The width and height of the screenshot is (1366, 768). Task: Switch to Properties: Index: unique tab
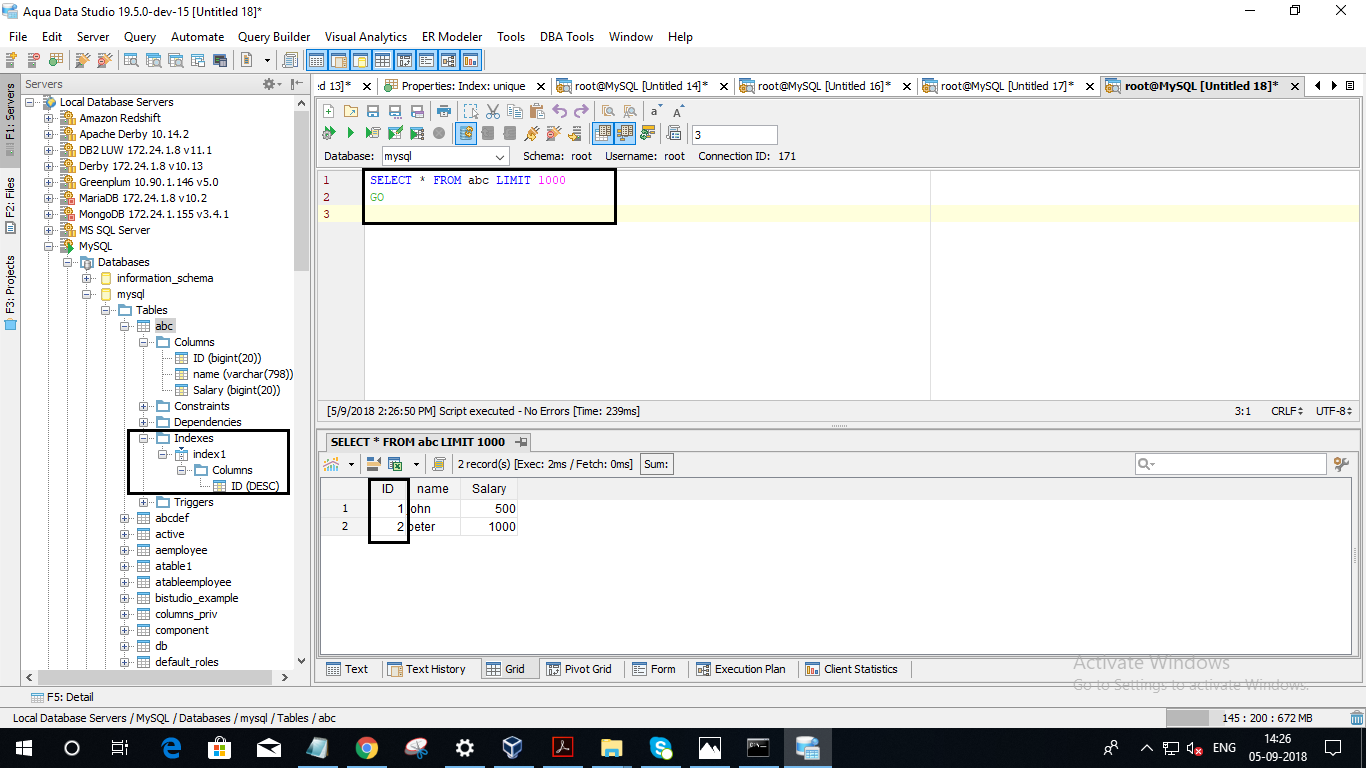463,86
